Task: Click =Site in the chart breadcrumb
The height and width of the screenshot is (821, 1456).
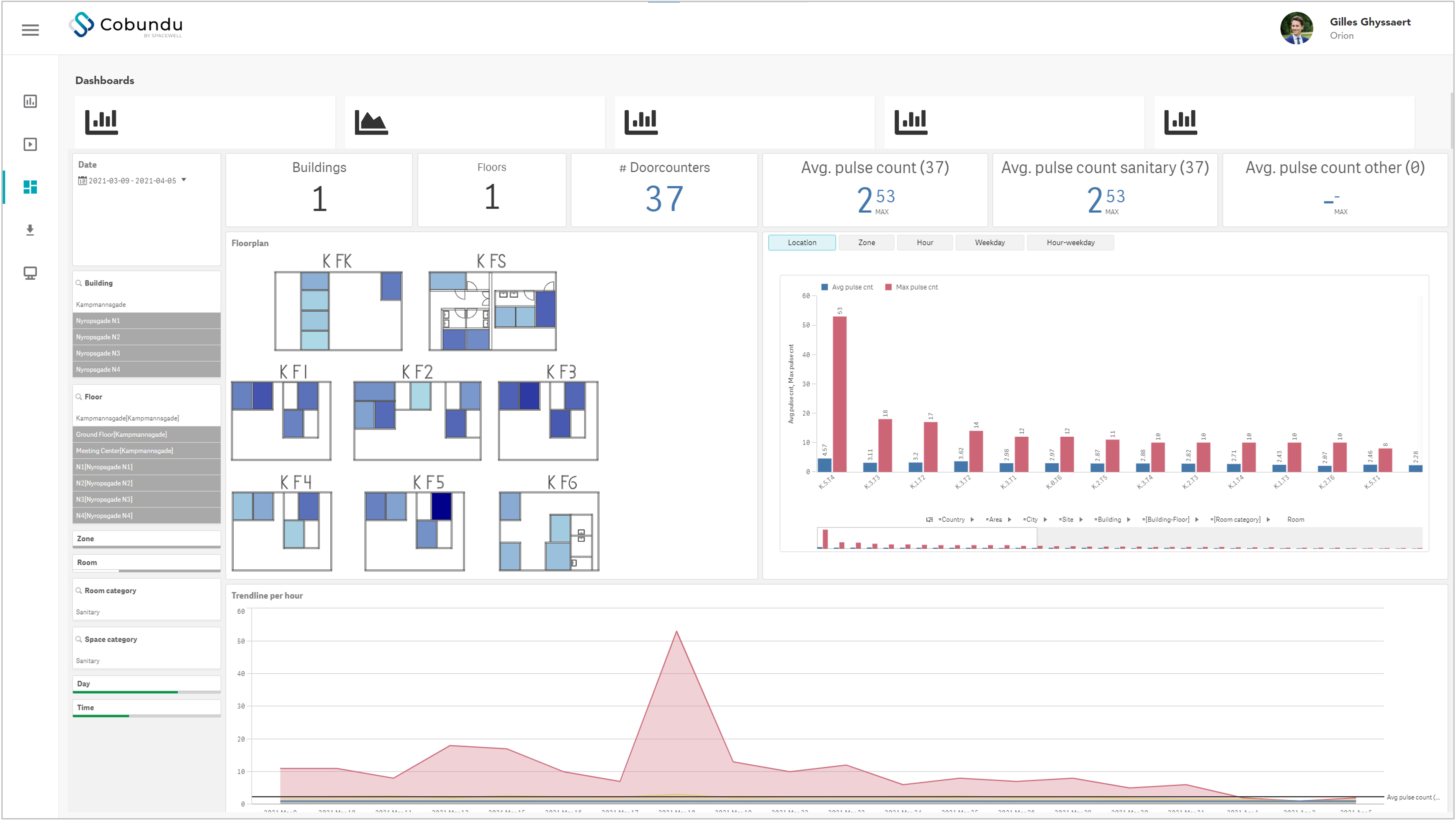Action: pyautogui.click(x=1066, y=520)
